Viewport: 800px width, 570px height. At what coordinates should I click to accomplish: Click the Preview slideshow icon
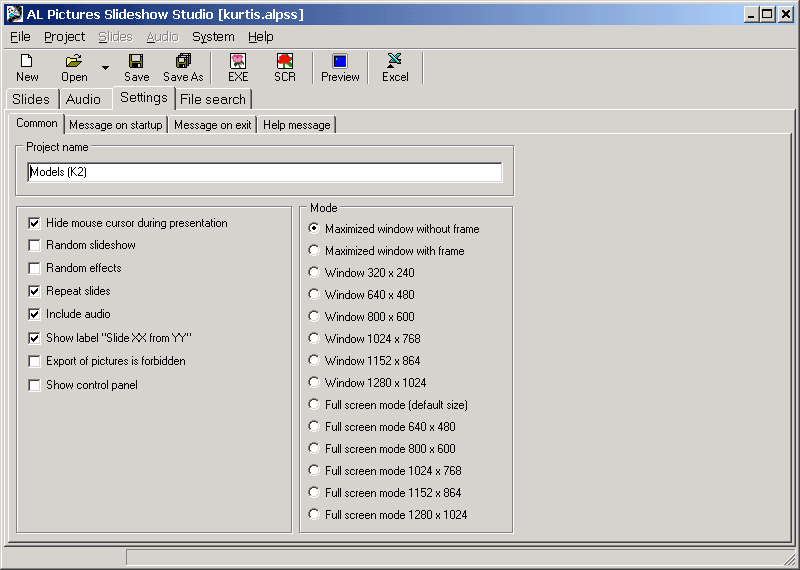click(x=340, y=61)
